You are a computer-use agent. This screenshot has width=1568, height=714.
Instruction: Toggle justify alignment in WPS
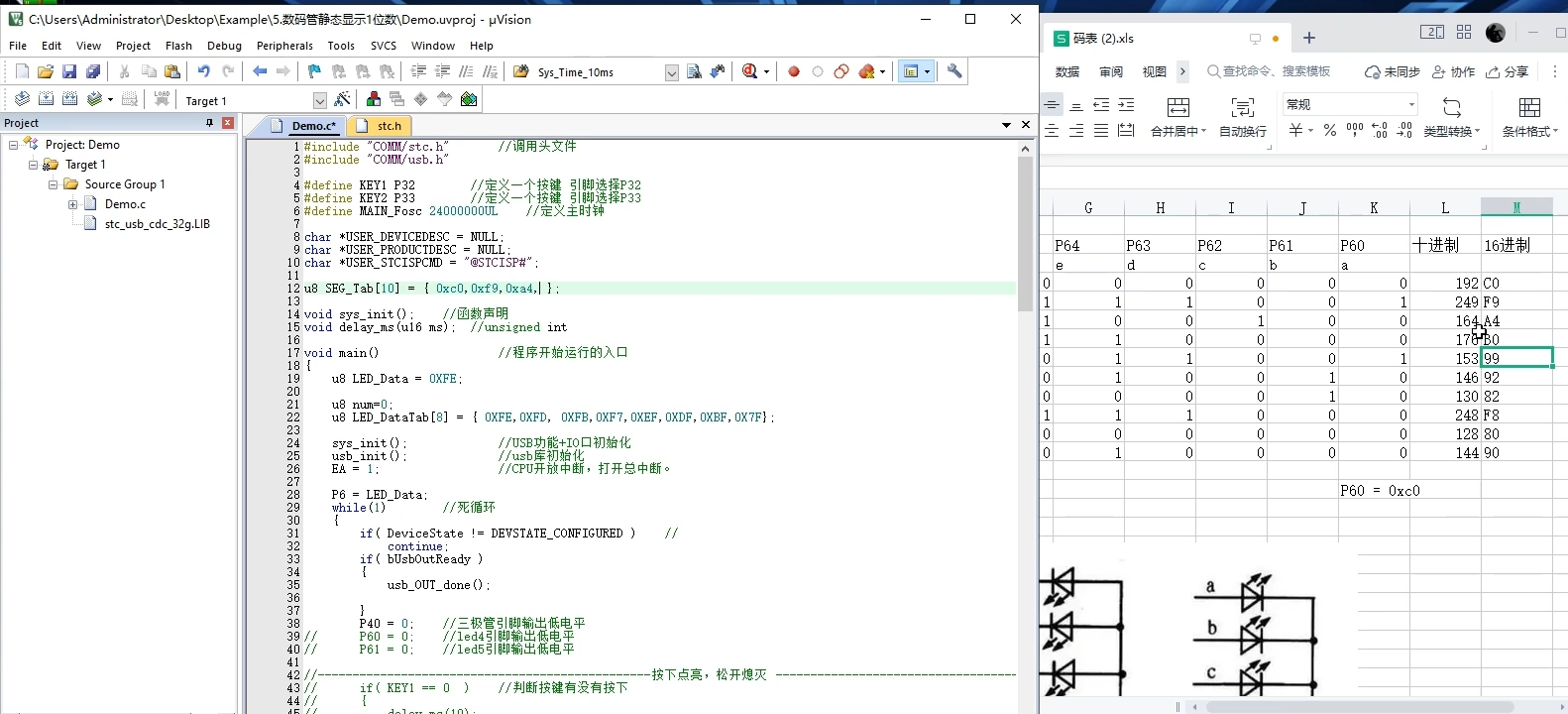[x=1101, y=131]
